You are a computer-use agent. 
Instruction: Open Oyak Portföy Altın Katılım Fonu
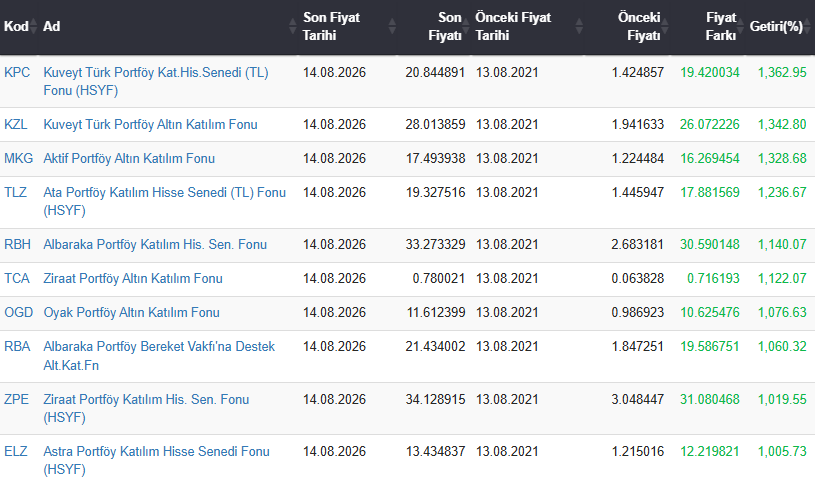tap(132, 312)
